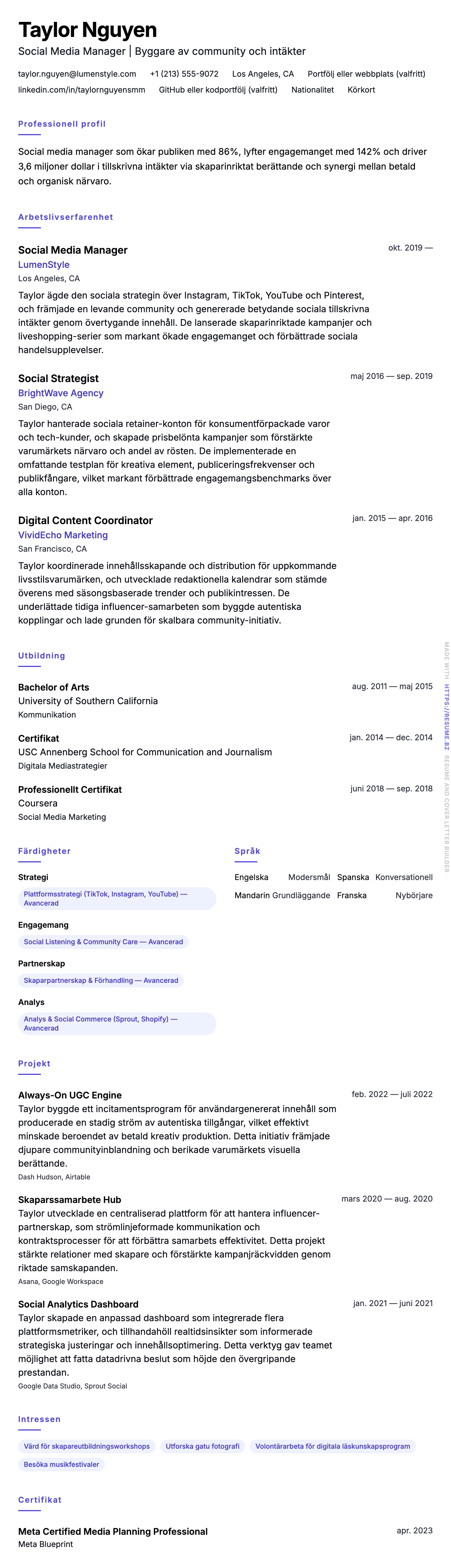Select the Plattformsstrategi skill tag
Screen dimensions: 451x1568
tap(117, 898)
